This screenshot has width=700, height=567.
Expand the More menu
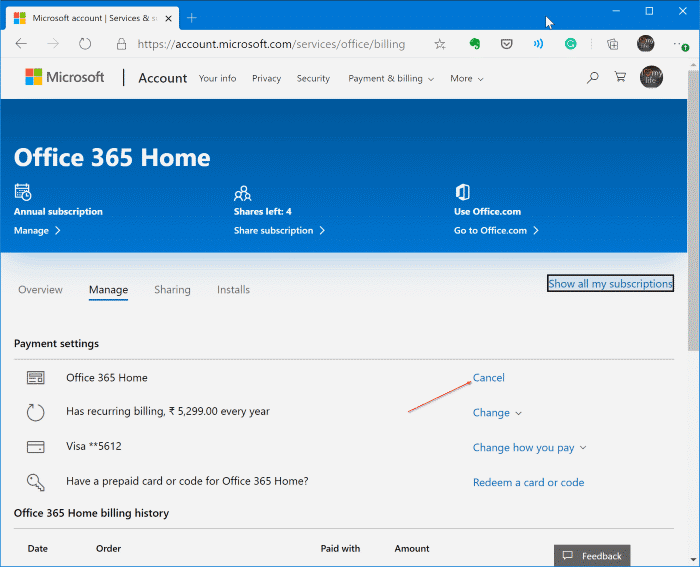tap(467, 79)
